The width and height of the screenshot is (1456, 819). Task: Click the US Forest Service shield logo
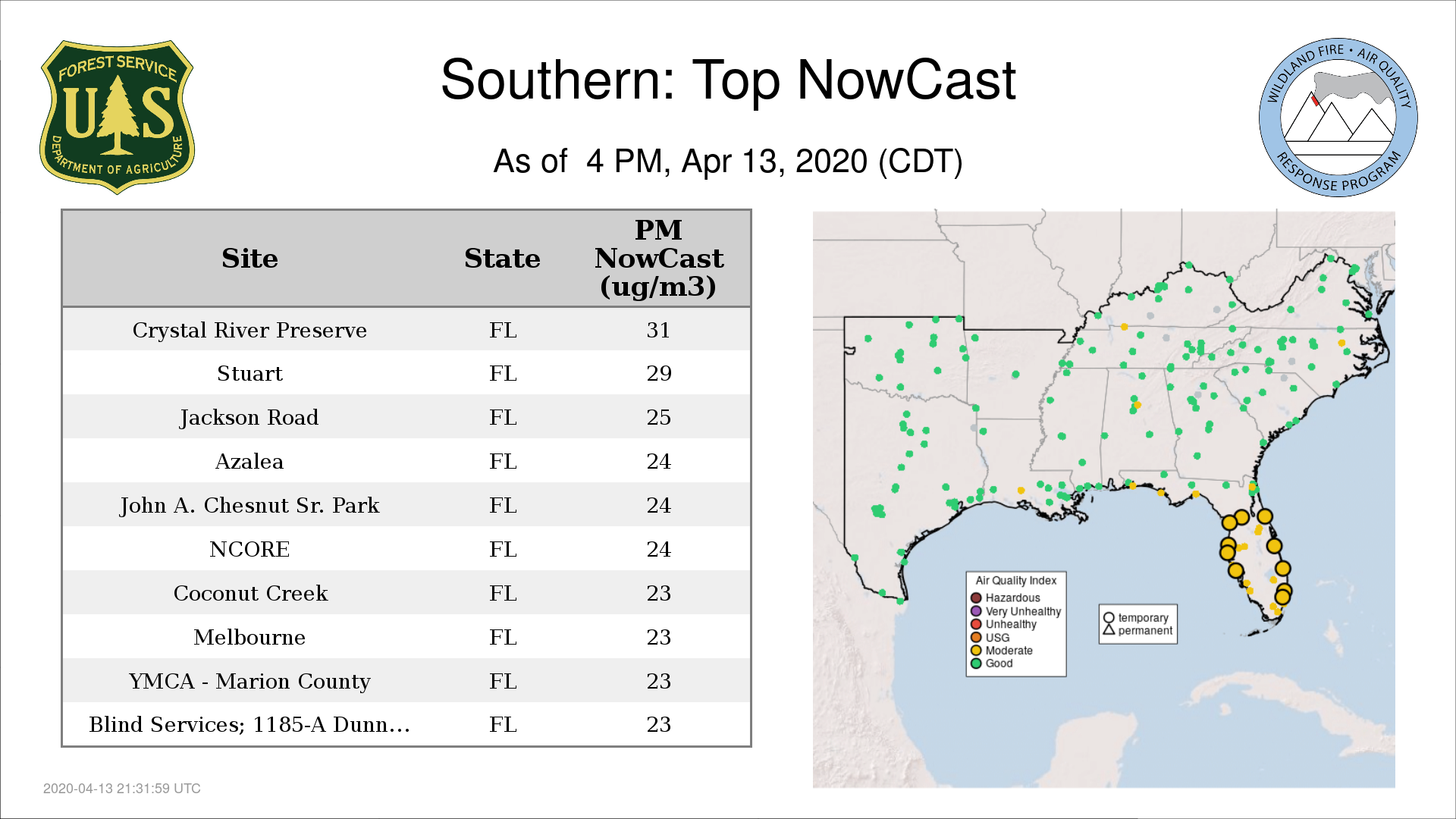(x=117, y=118)
